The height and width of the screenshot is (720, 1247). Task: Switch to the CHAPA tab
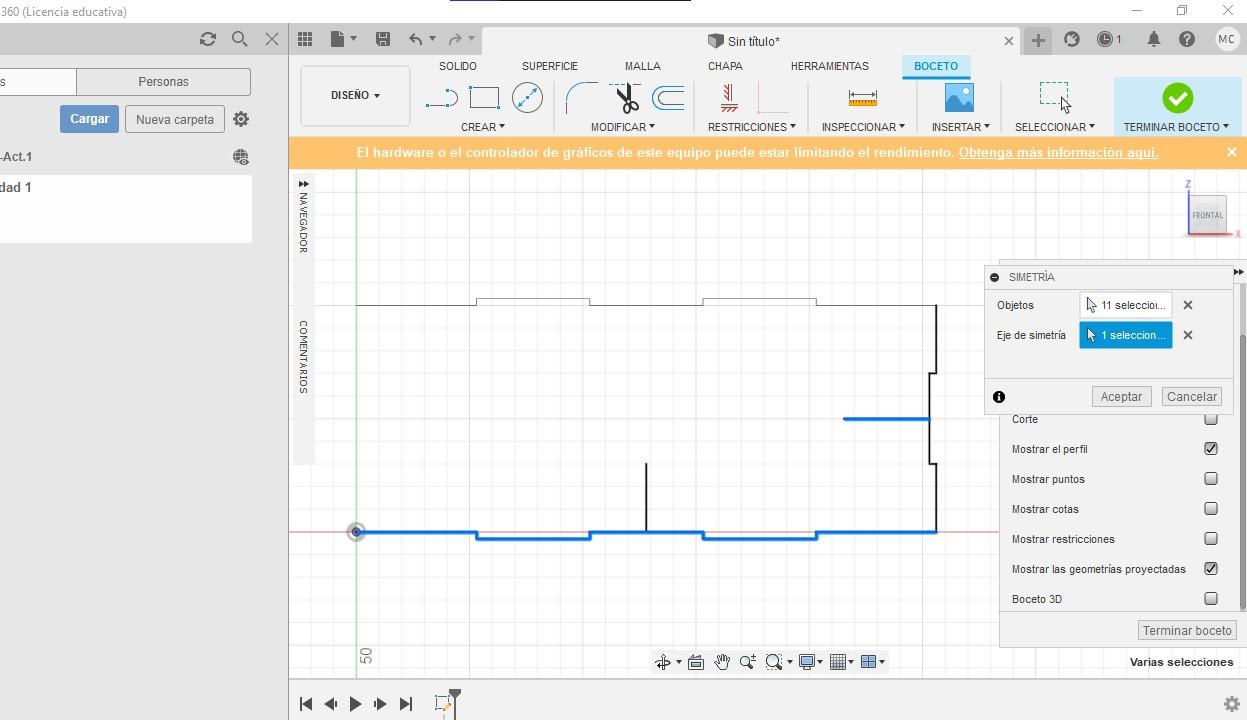coord(725,66)
